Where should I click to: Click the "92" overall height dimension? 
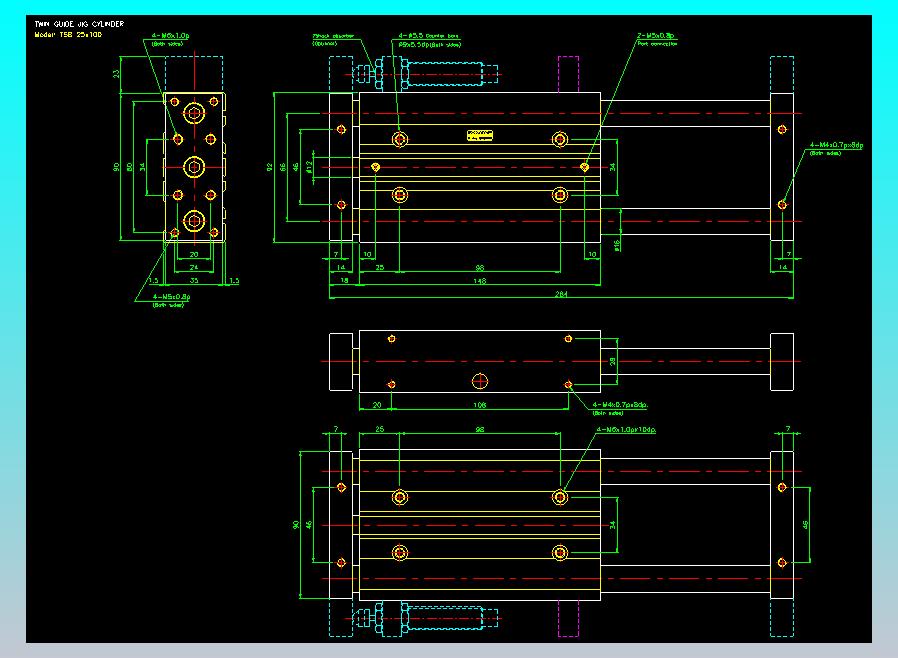pyautogui.click(x=270, y=167)
